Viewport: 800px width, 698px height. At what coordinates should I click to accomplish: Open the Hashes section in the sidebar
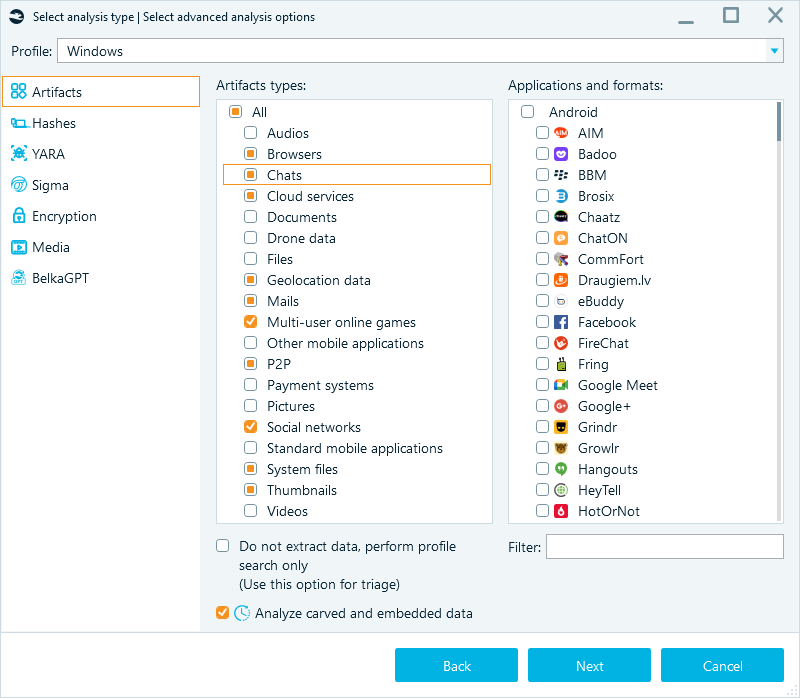tap(60, 123)
